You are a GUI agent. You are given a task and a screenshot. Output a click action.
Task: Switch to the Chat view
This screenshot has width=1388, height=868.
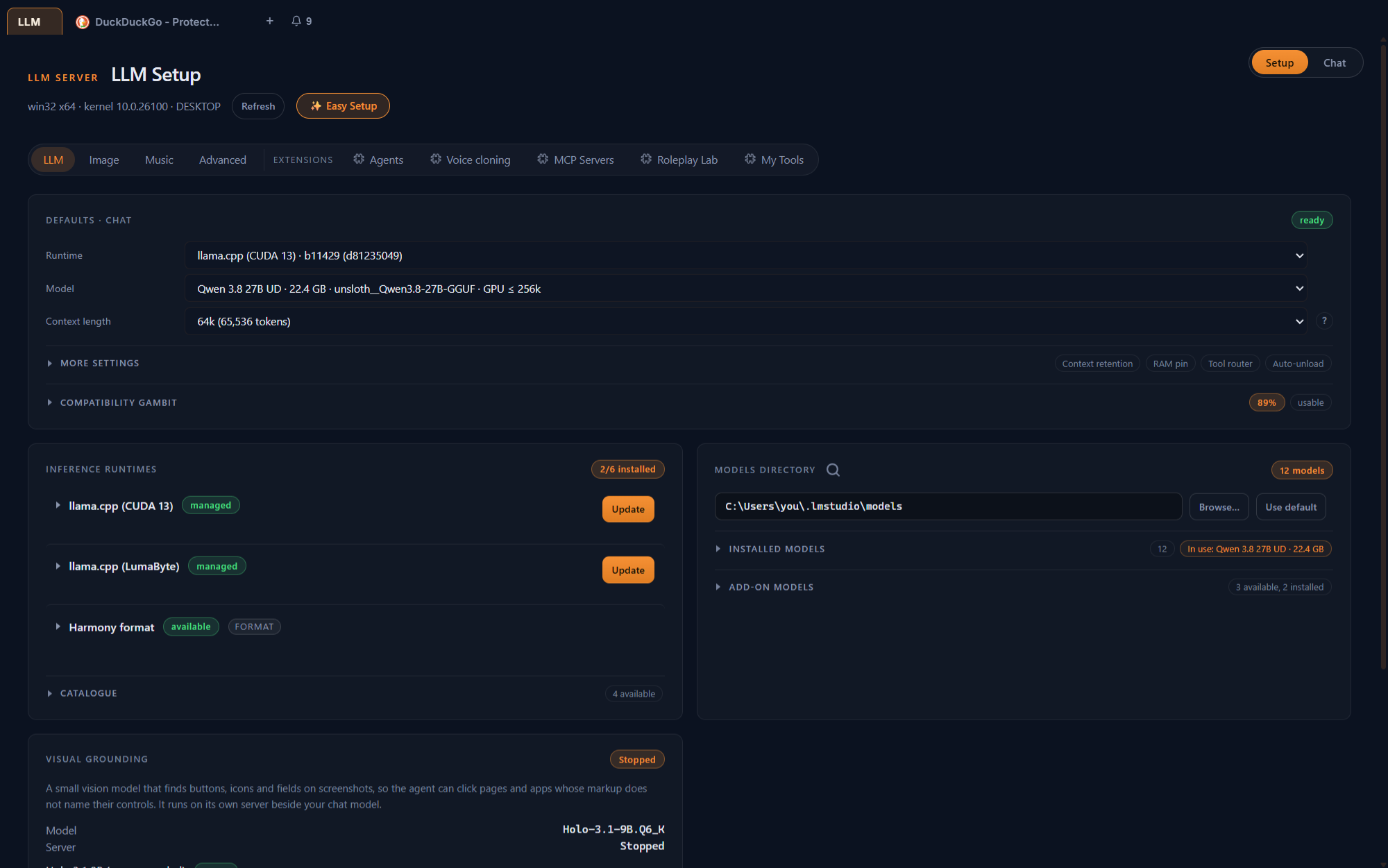click(1334, 62)
